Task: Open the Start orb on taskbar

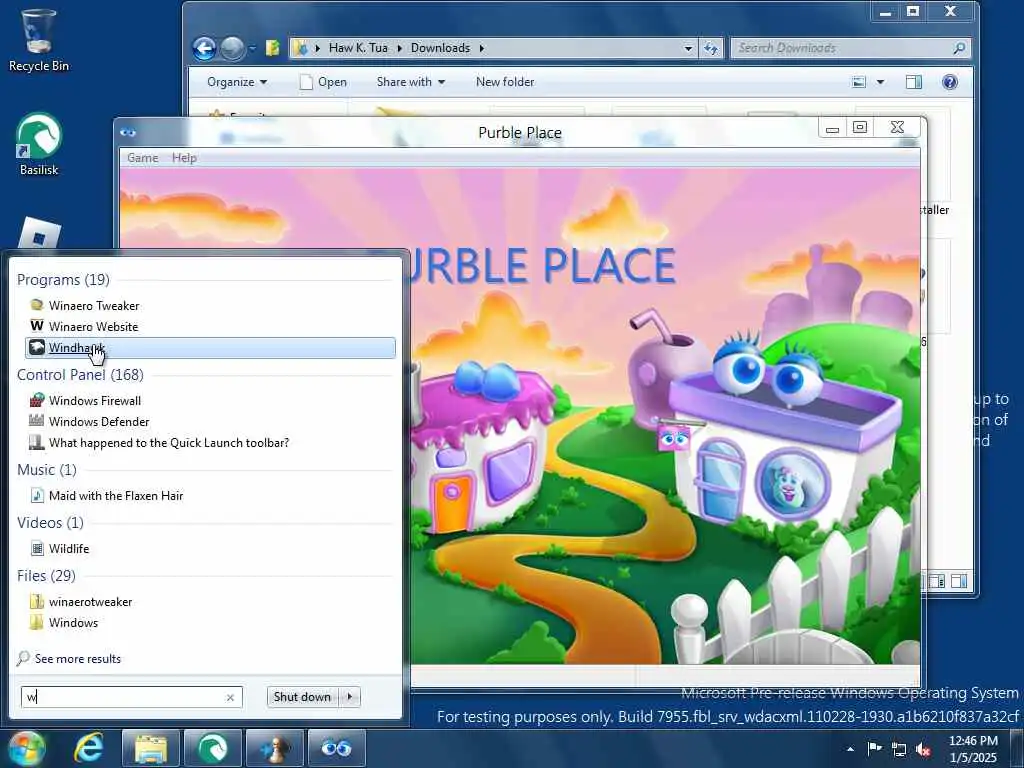Action: coord(26,748)
